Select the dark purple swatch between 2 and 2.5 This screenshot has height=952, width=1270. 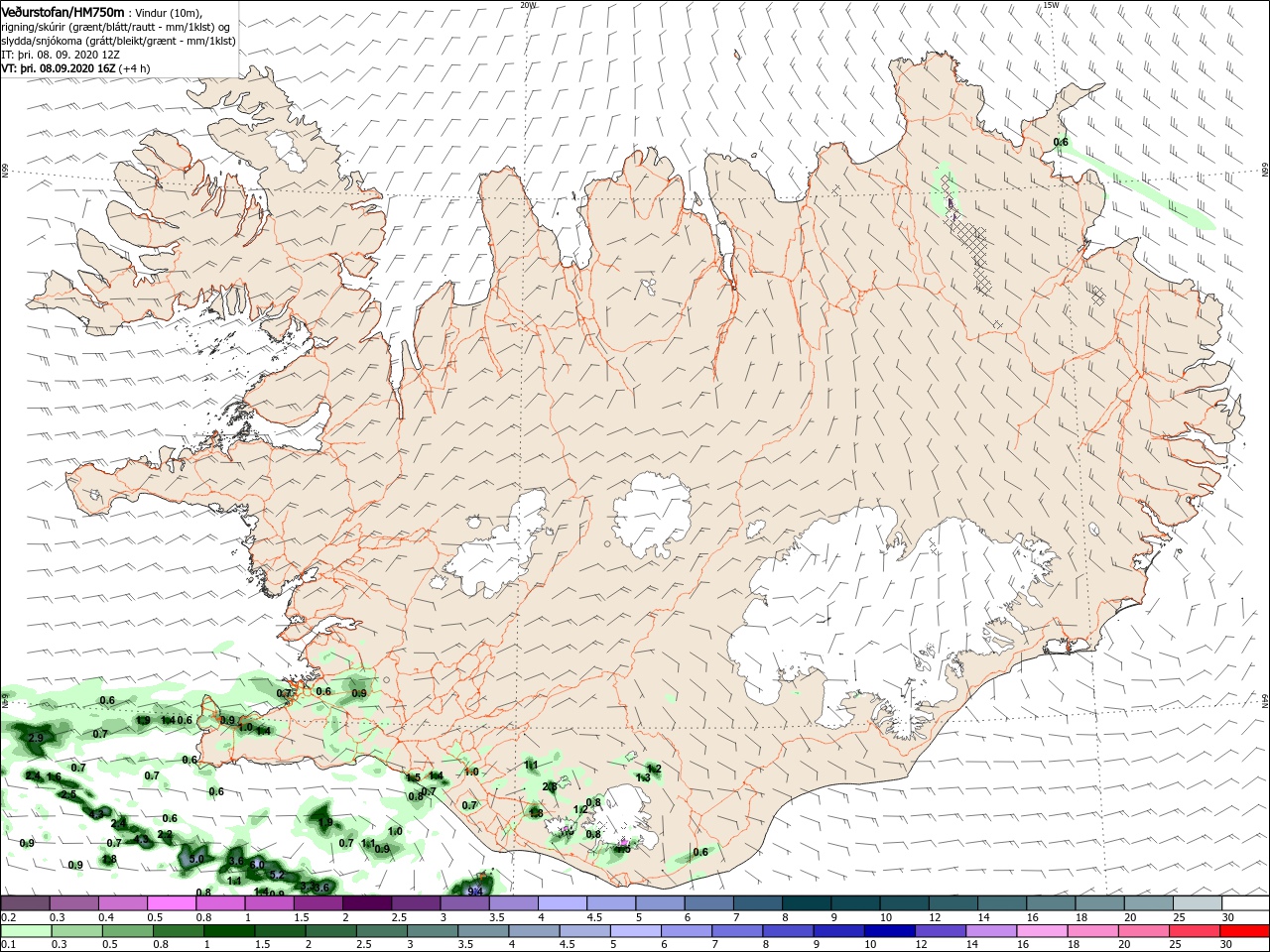(366, 903)
